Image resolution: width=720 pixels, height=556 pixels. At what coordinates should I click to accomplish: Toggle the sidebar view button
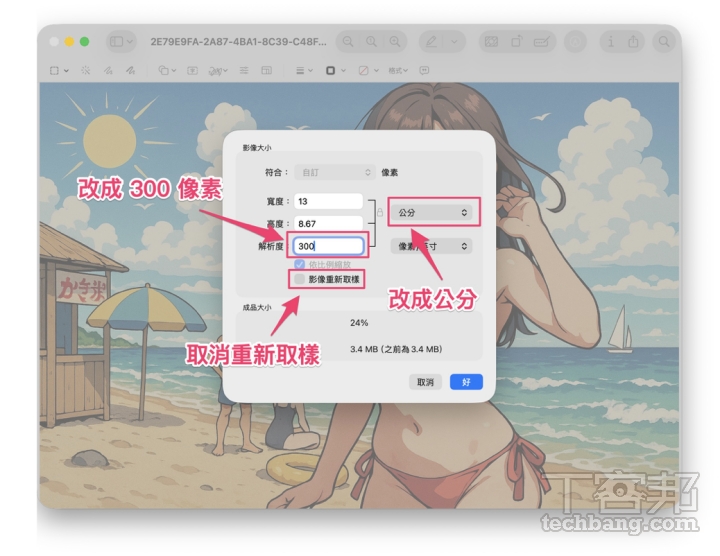click(x=117, y=42)
